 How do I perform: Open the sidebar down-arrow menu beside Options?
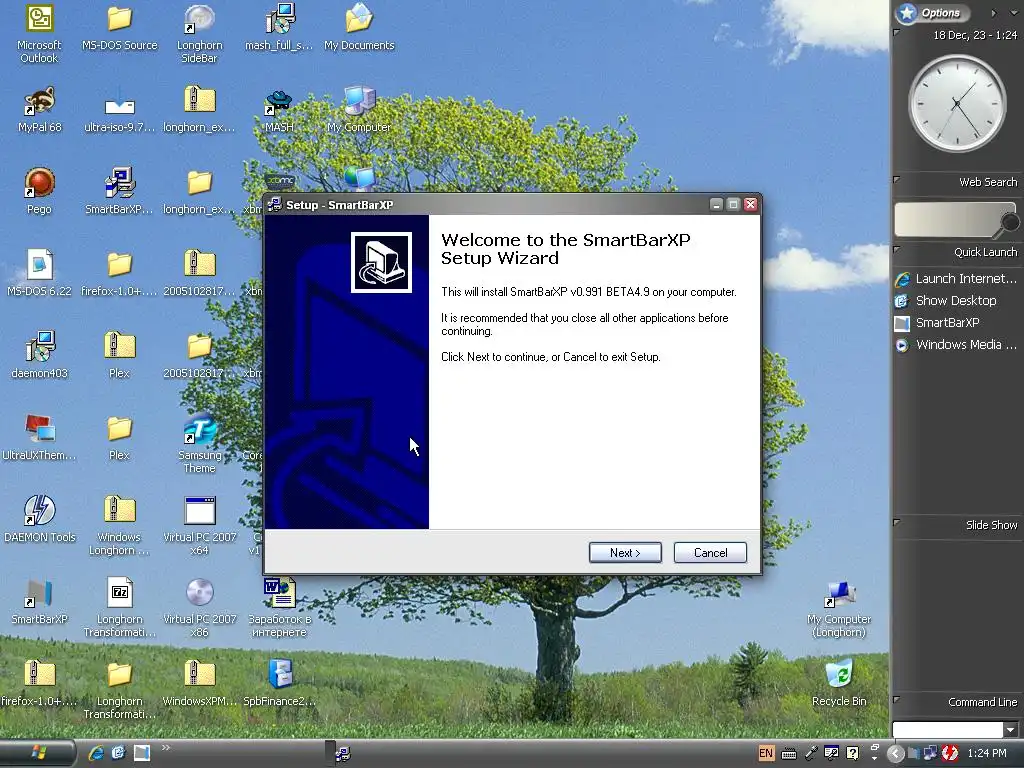[x=1013, y=13]
